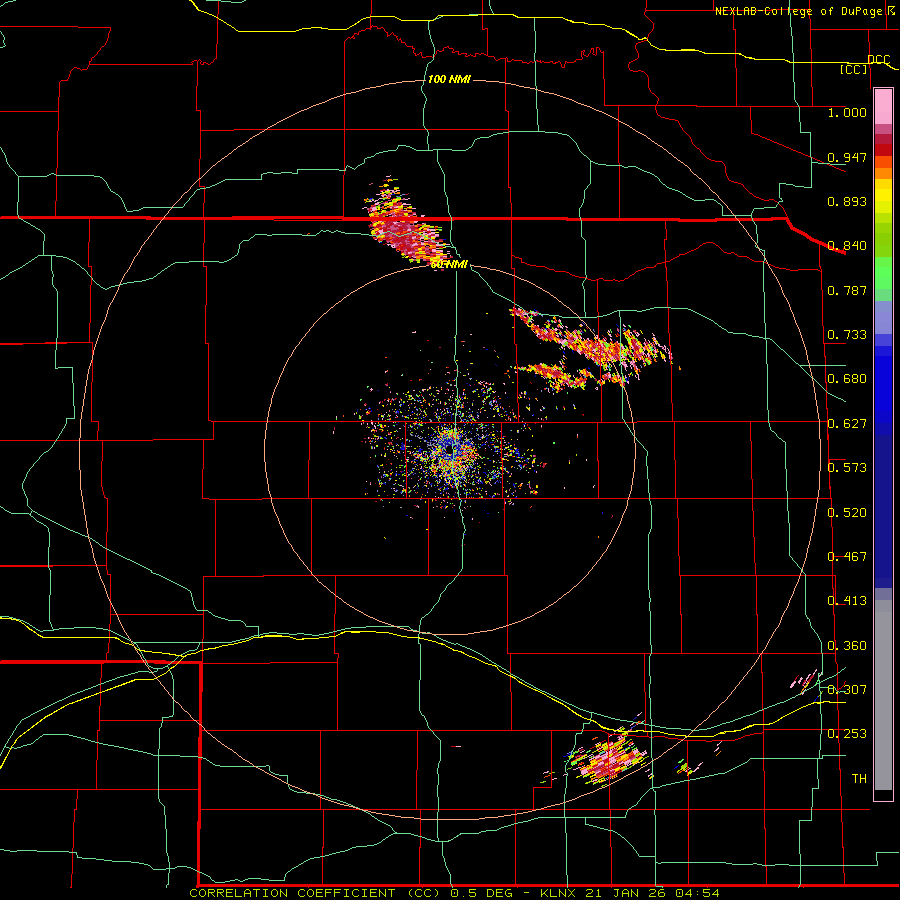Select the 0.307 scale value

pos(847,690)
